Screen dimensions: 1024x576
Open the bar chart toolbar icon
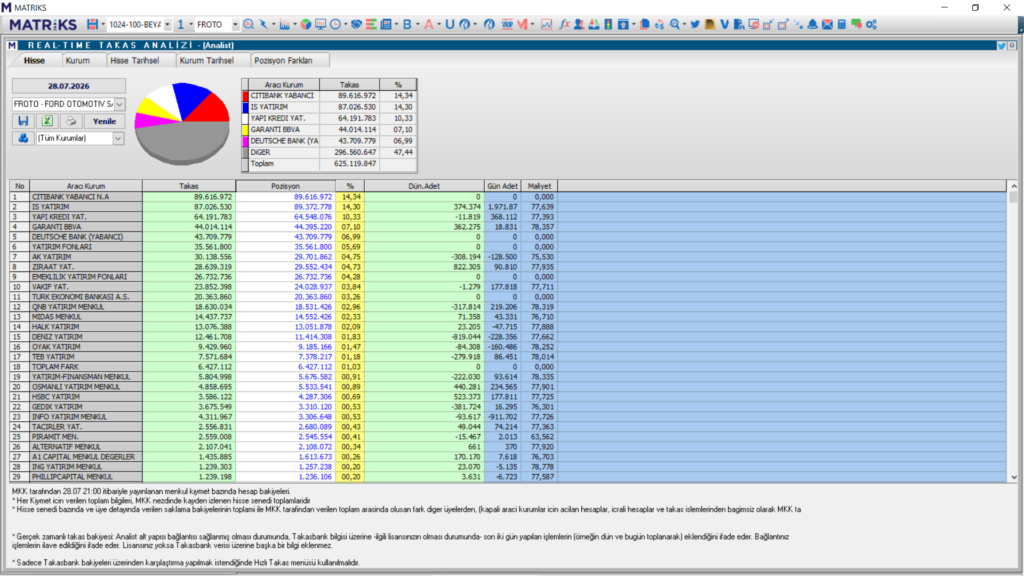[x=284, y=24]
